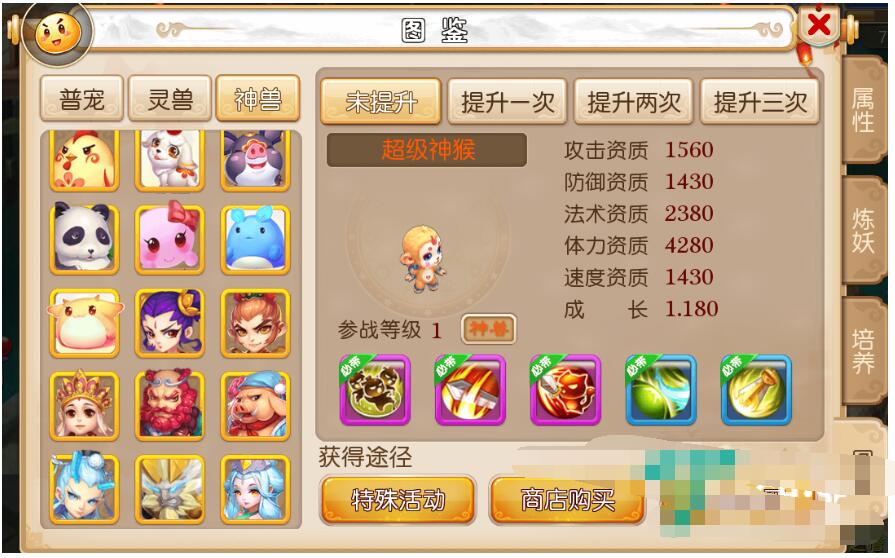Image resolution: width=895 pixels, height=558 pixels.
Task: Select the red-bearded character portrait
Action: (170, 406)
